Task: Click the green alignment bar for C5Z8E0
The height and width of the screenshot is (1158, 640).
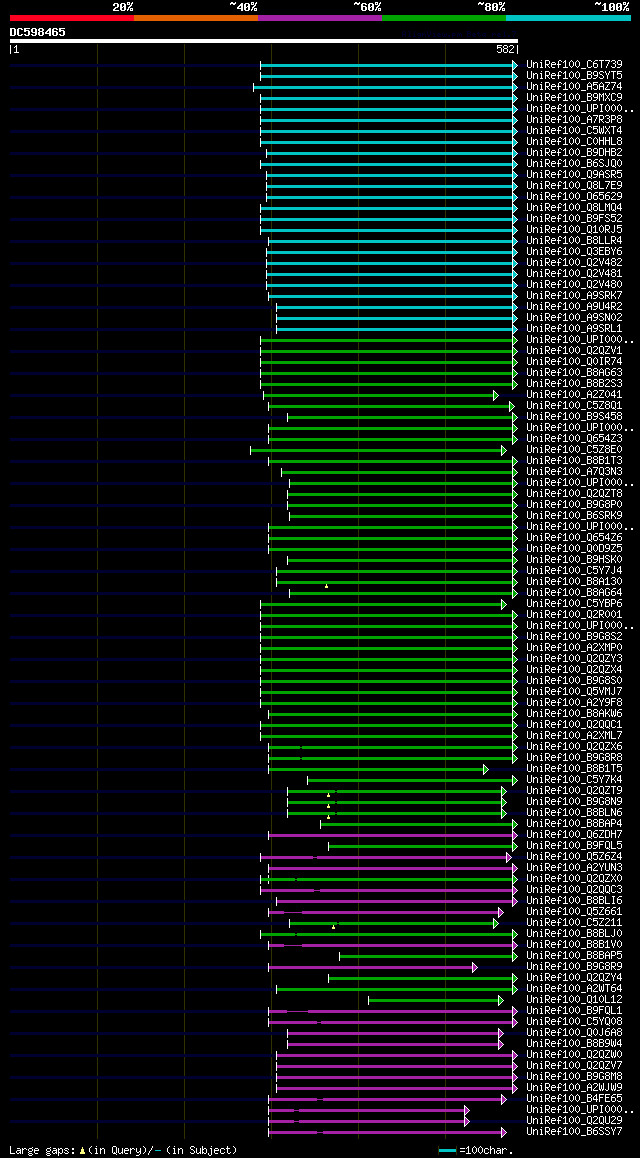Action: [x=379, y=450]
